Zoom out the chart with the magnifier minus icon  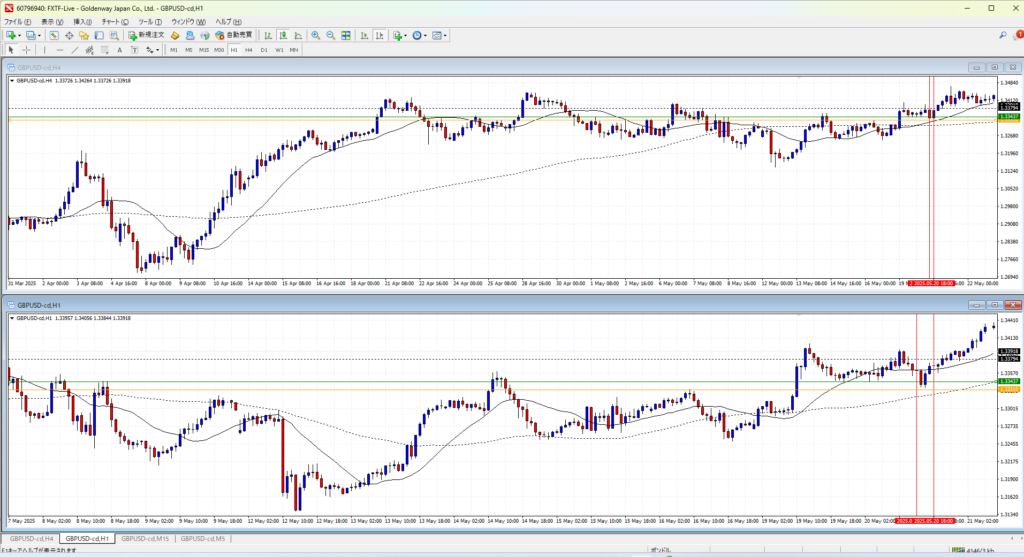tap(329, 35)
